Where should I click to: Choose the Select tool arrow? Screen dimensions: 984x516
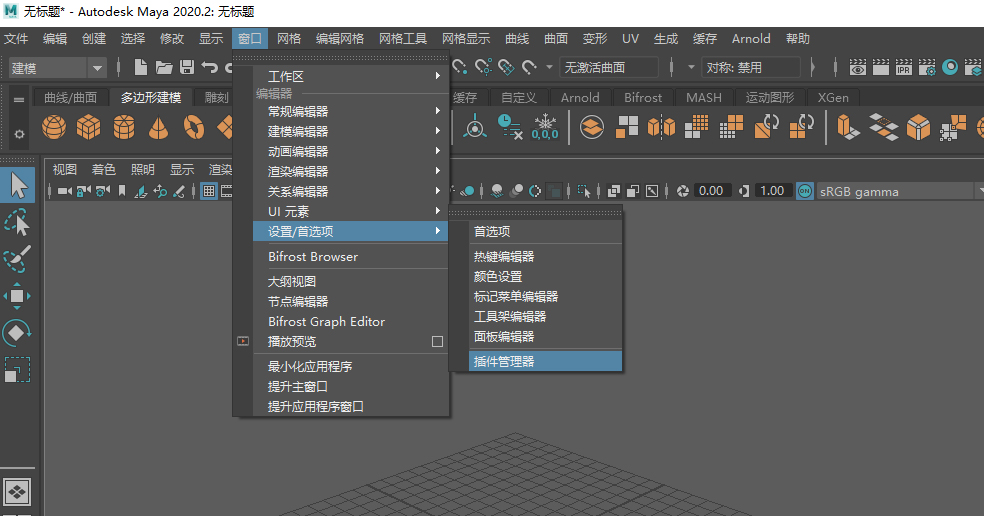tap(18, 186)
